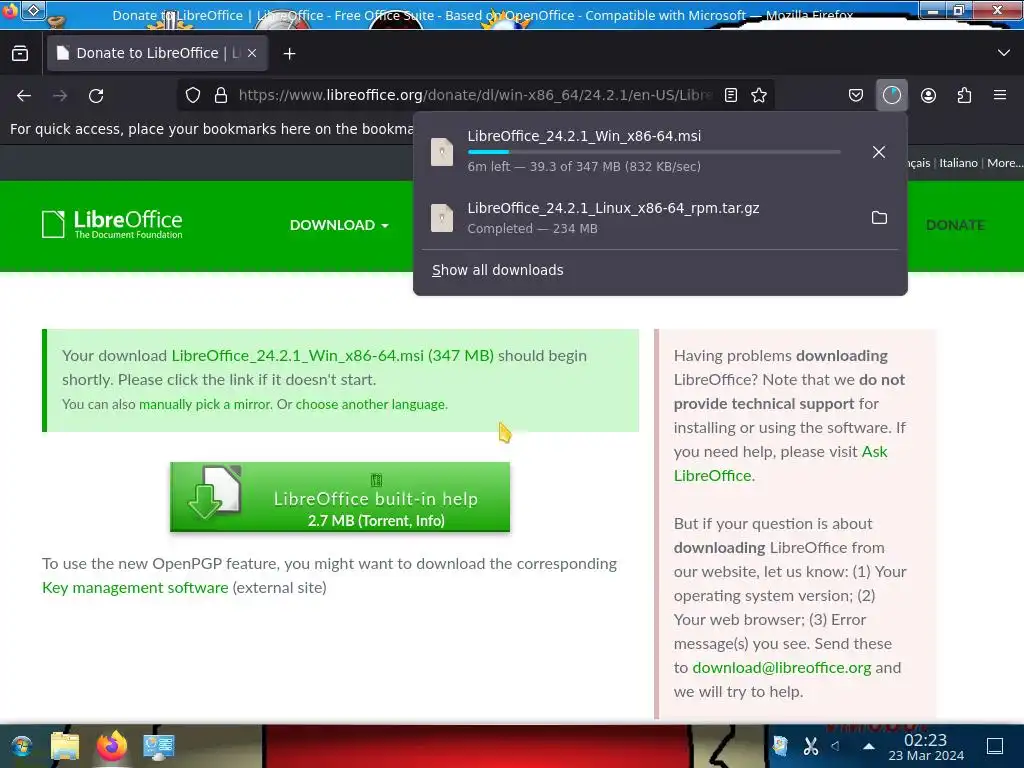Click choose another language link
This screenshot has width=1024, height=768.
point(370,404)
